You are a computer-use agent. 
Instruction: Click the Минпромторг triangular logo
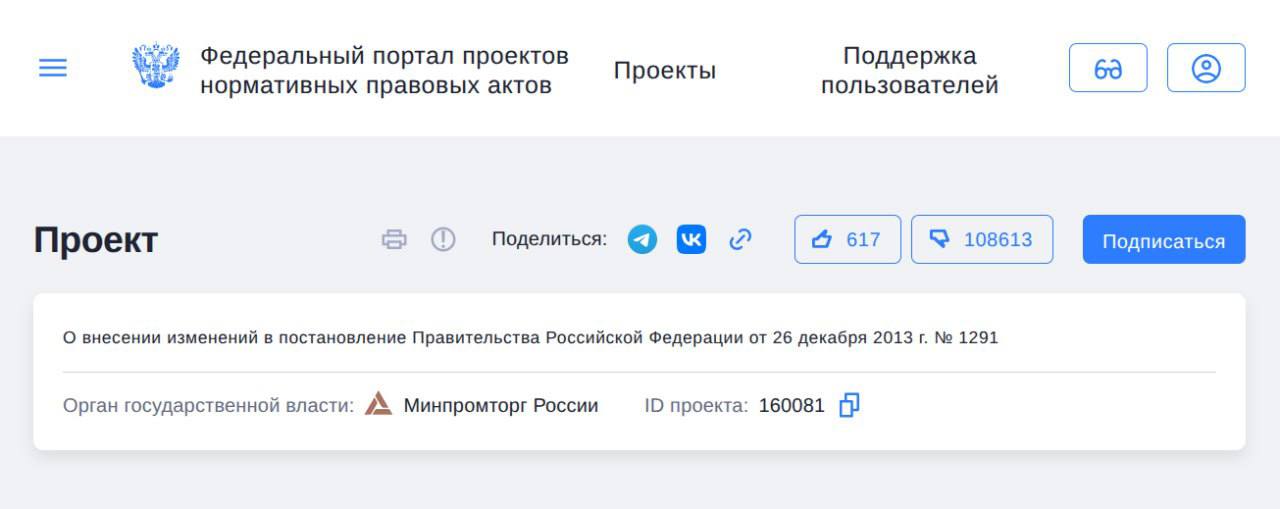(x=378, y=405)
